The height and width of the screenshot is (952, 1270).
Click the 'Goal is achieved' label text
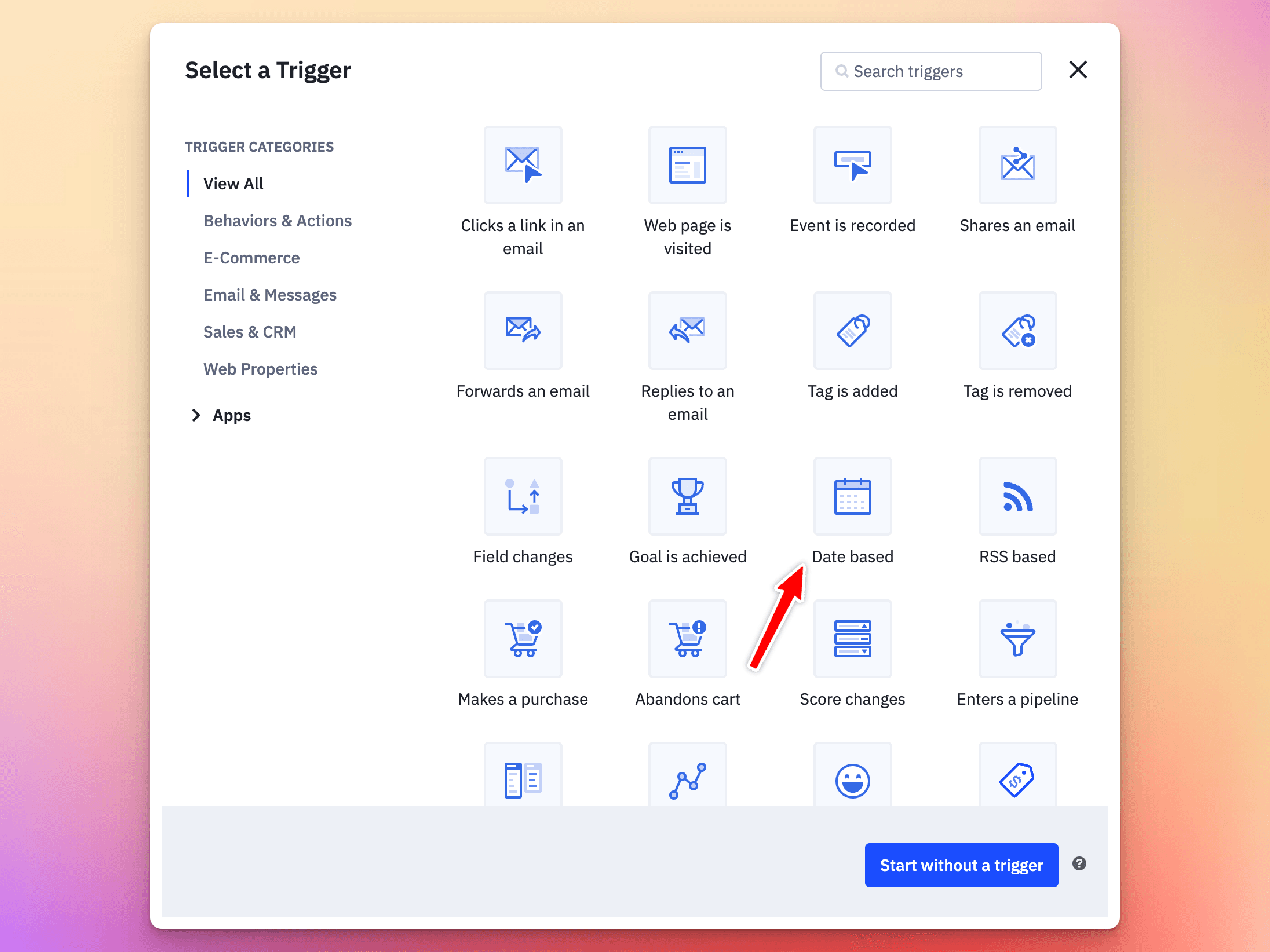[x=688, y=556]
